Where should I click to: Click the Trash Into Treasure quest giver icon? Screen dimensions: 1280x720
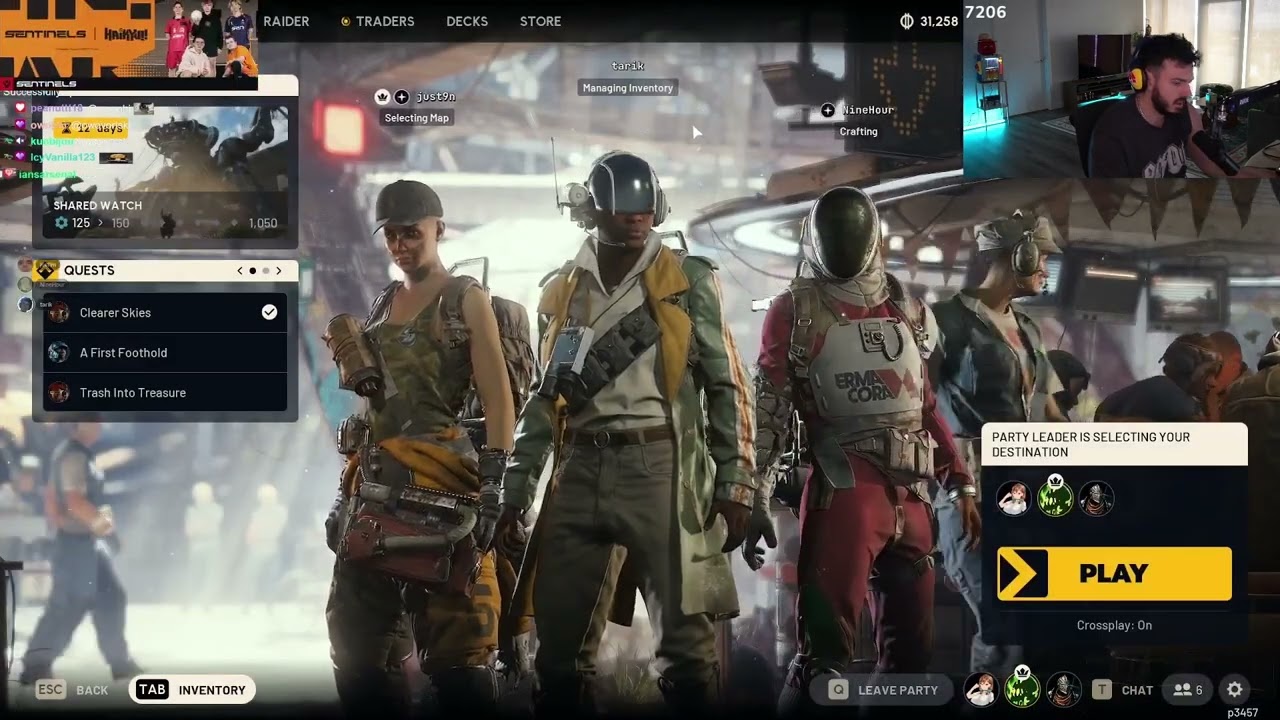point(59,393)
